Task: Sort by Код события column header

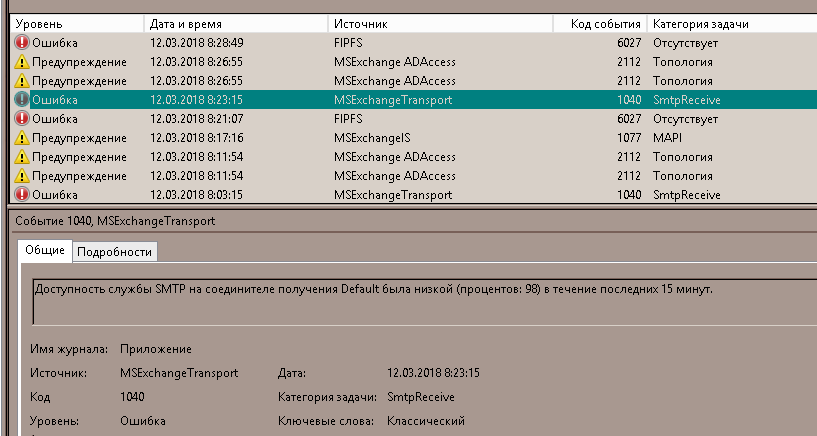Action: click(600, 24)
